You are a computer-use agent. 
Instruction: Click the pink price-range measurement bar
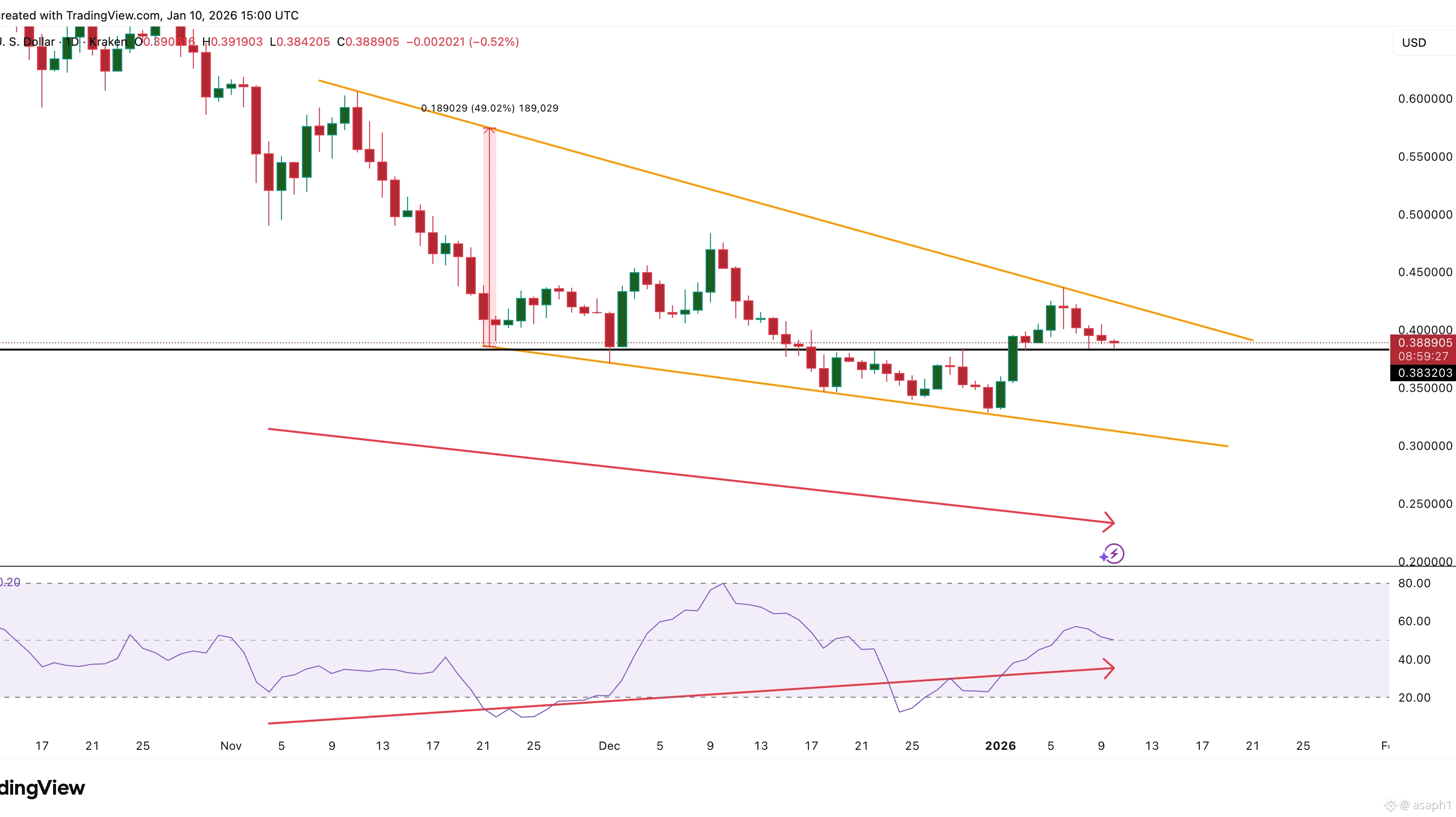[489, 237]
